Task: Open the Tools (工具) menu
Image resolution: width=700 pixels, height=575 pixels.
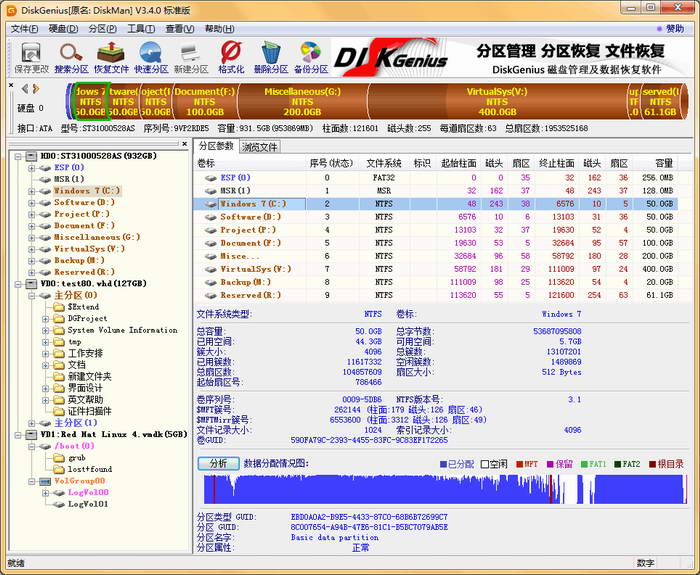Action: (x=141, y=29)
